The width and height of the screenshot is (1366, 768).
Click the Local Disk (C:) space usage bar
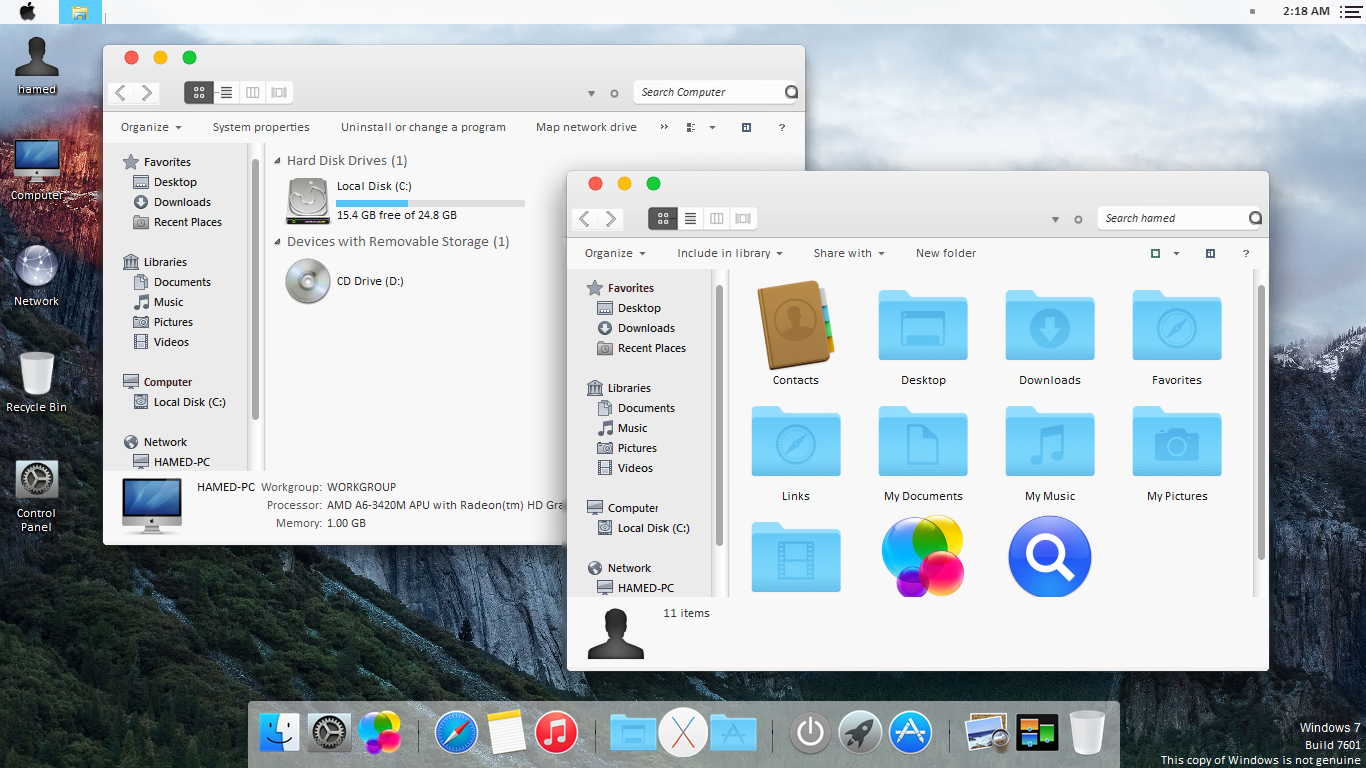click(430, 203)
